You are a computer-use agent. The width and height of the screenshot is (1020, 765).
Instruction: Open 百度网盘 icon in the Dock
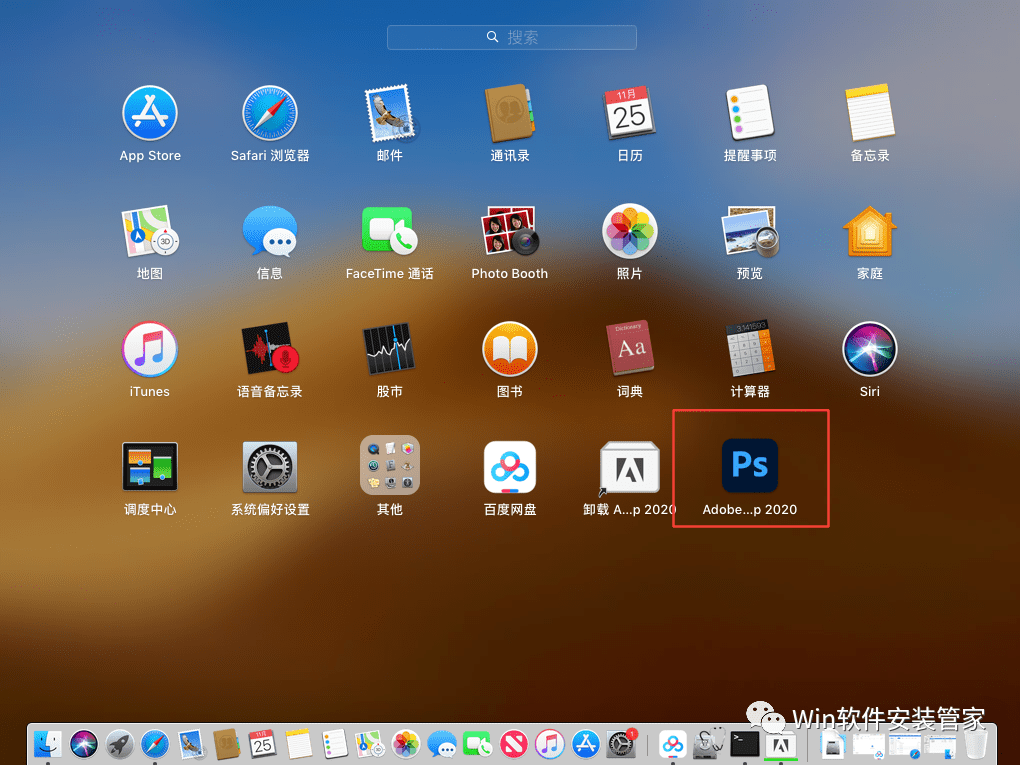(673, 744)
